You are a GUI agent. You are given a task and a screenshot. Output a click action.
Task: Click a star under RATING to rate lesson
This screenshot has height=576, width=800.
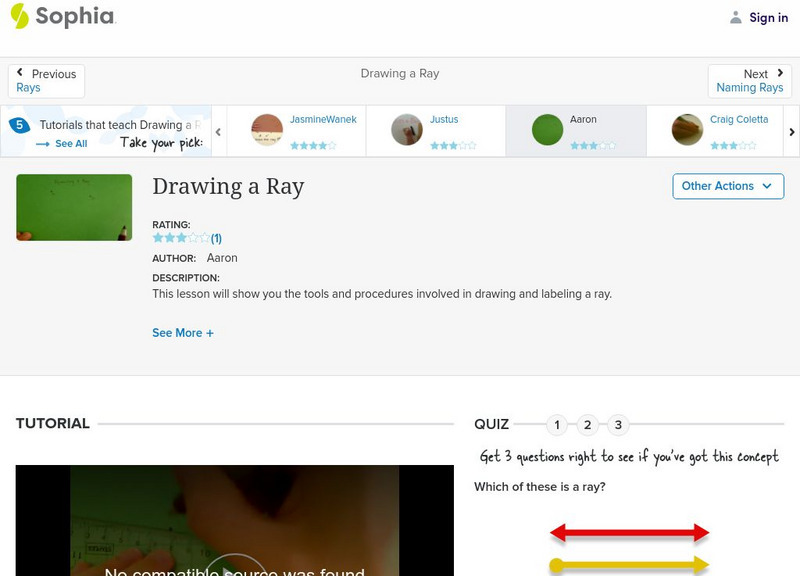(181, 237)
